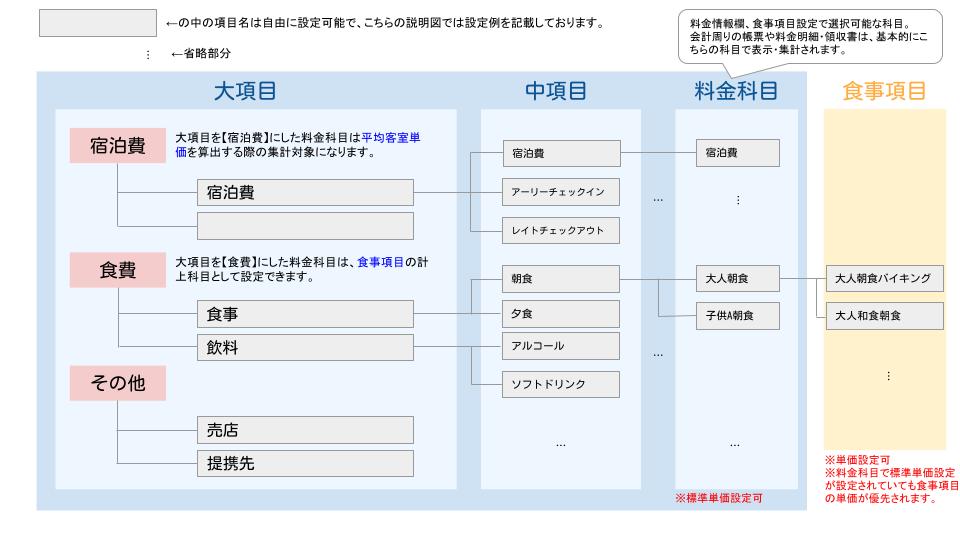
Task: Click the empty box below 宿泊費 sub-item
Action: 304,225
